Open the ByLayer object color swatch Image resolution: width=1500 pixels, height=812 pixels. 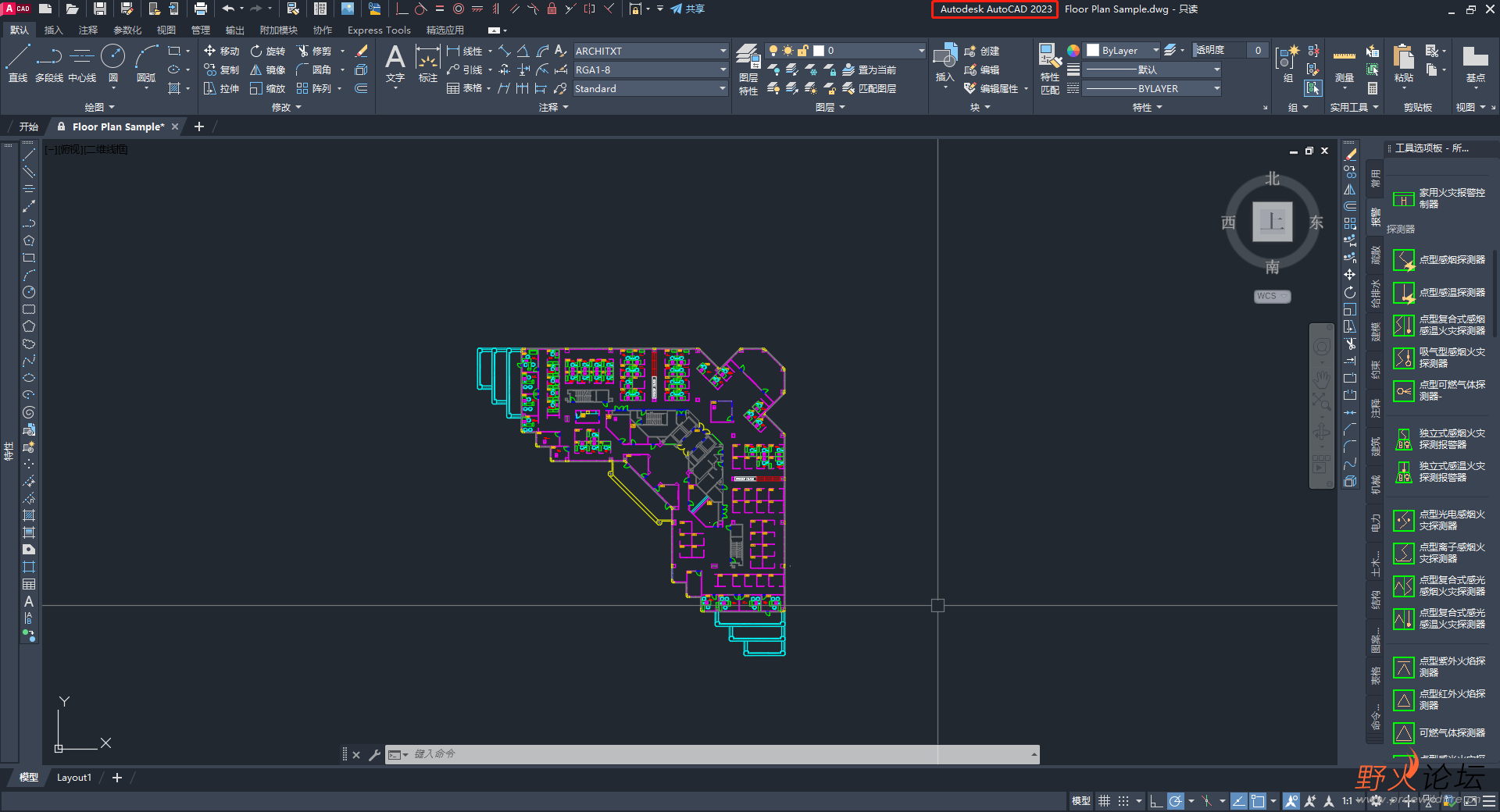(1121, 51)
